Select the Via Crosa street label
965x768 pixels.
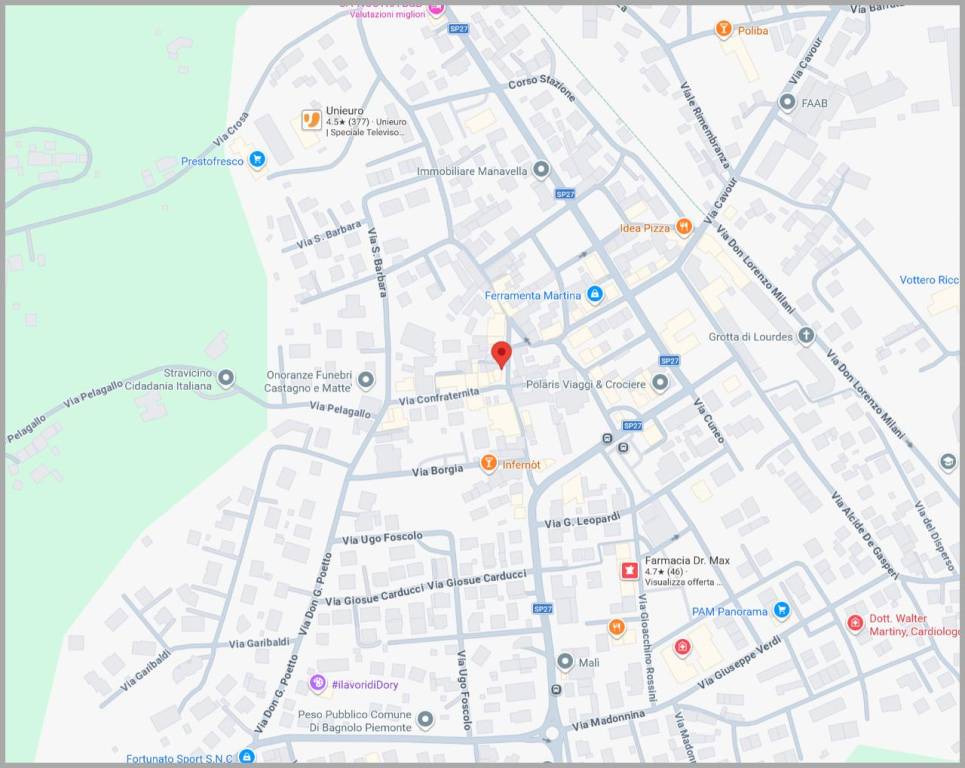pos(231,129)
